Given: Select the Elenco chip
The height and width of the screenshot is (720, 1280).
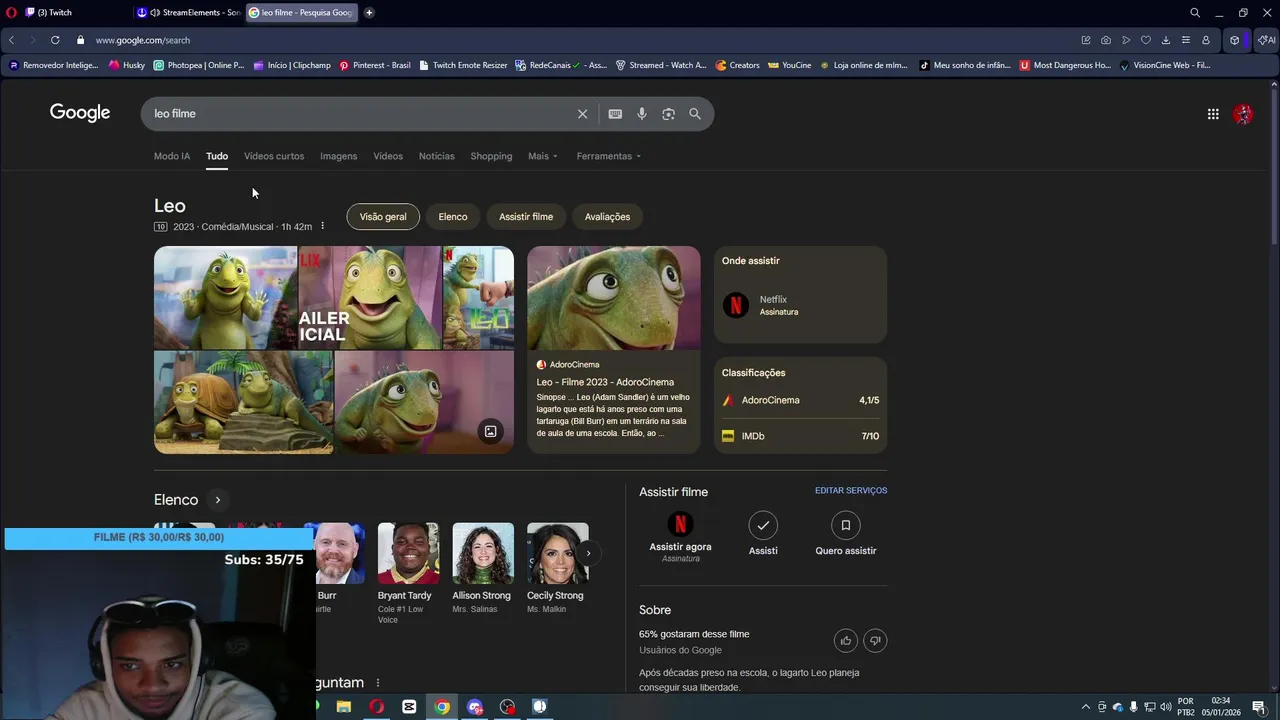Looking at the screenshot, I should point(453,217).
